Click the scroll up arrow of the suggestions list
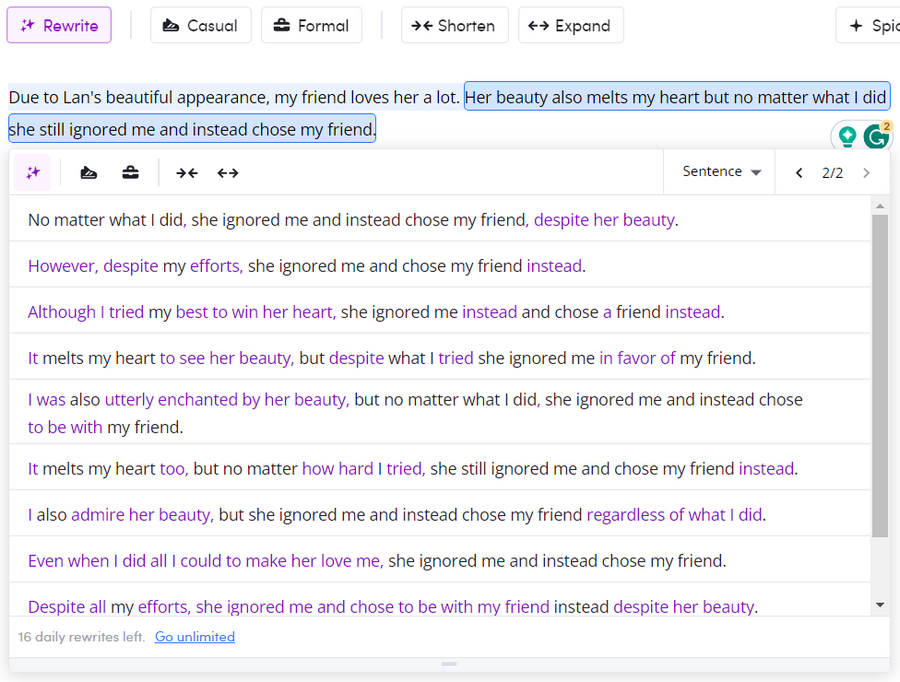The height and width of the screenshot is (682, 900). 880,206
